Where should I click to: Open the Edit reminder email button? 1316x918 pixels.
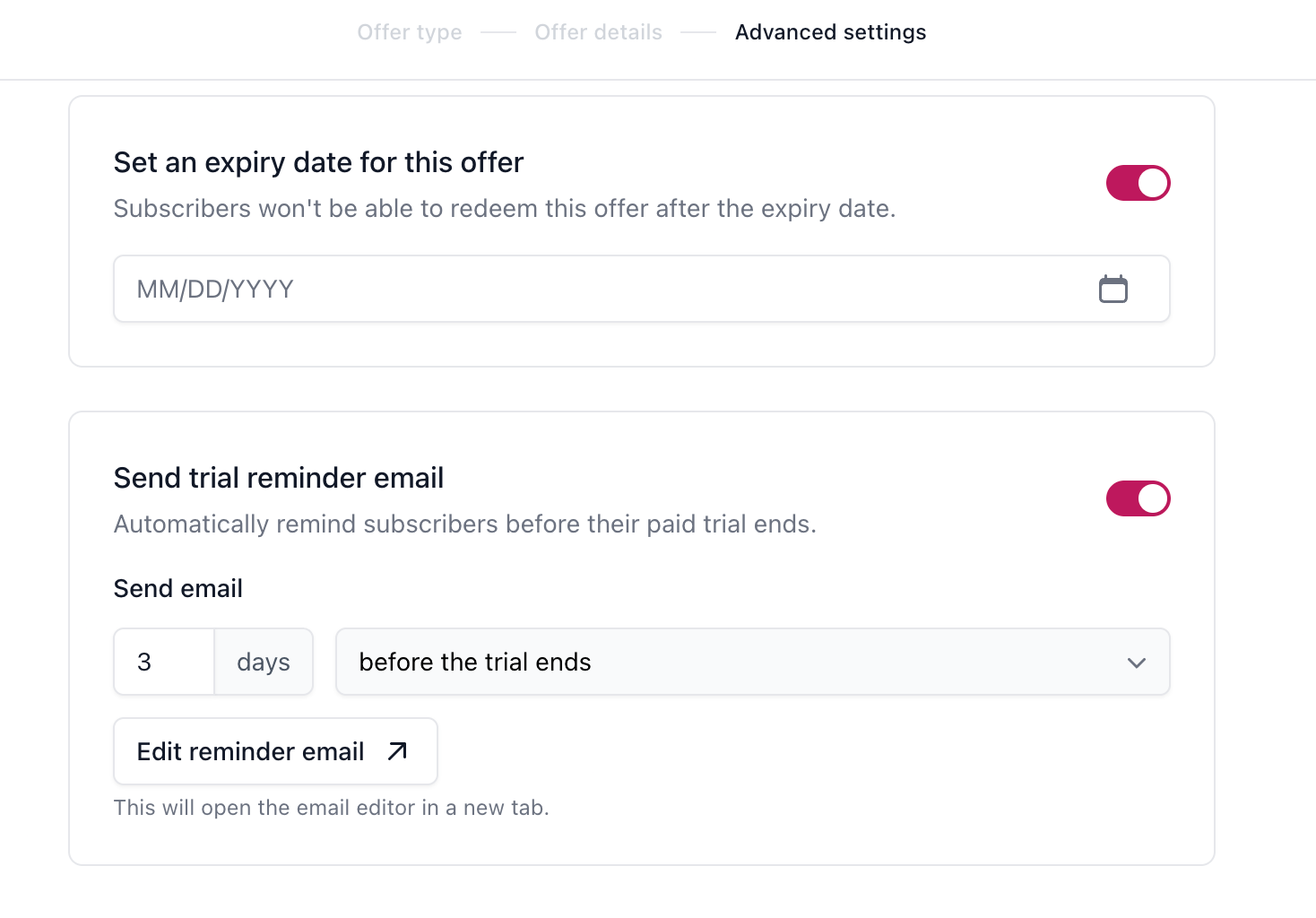coord(275,751)
